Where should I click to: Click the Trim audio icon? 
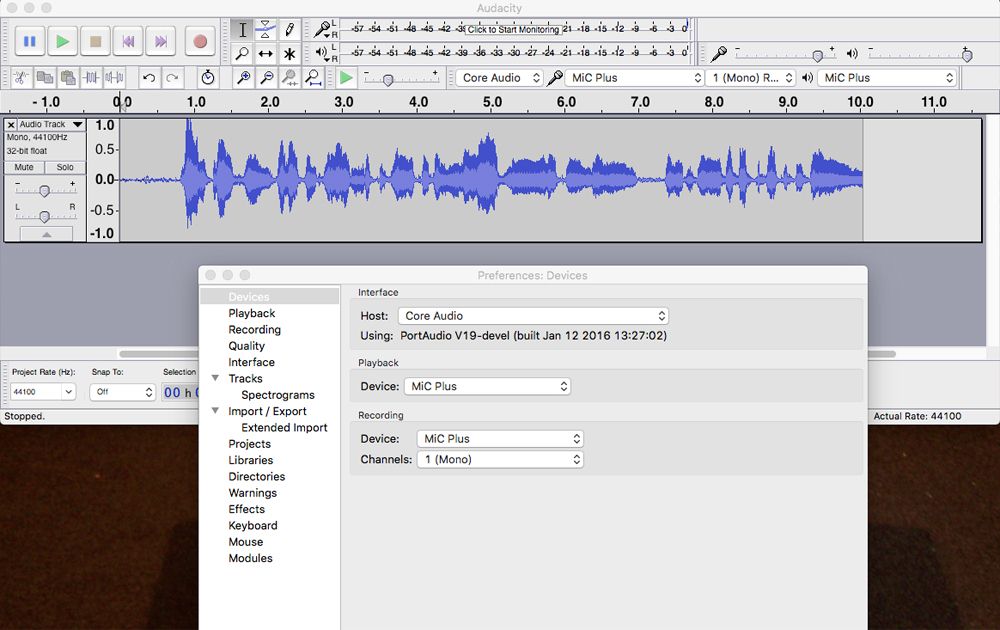click(91, 78)
